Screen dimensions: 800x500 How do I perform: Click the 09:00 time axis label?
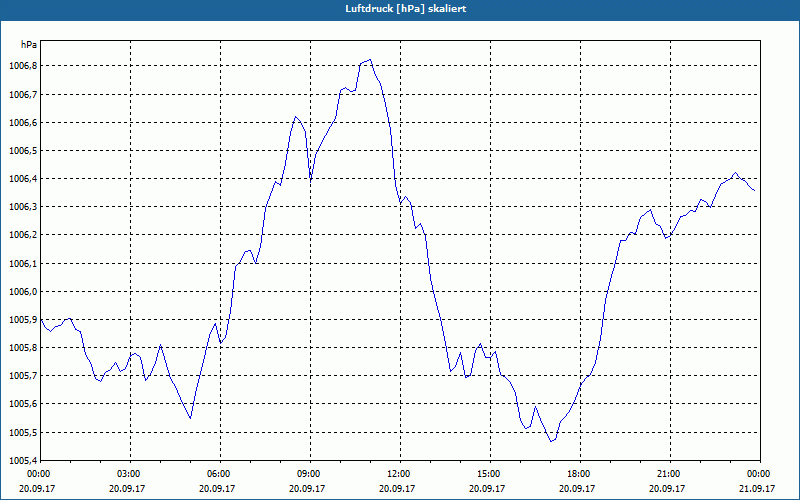click(x=310, y=474)
